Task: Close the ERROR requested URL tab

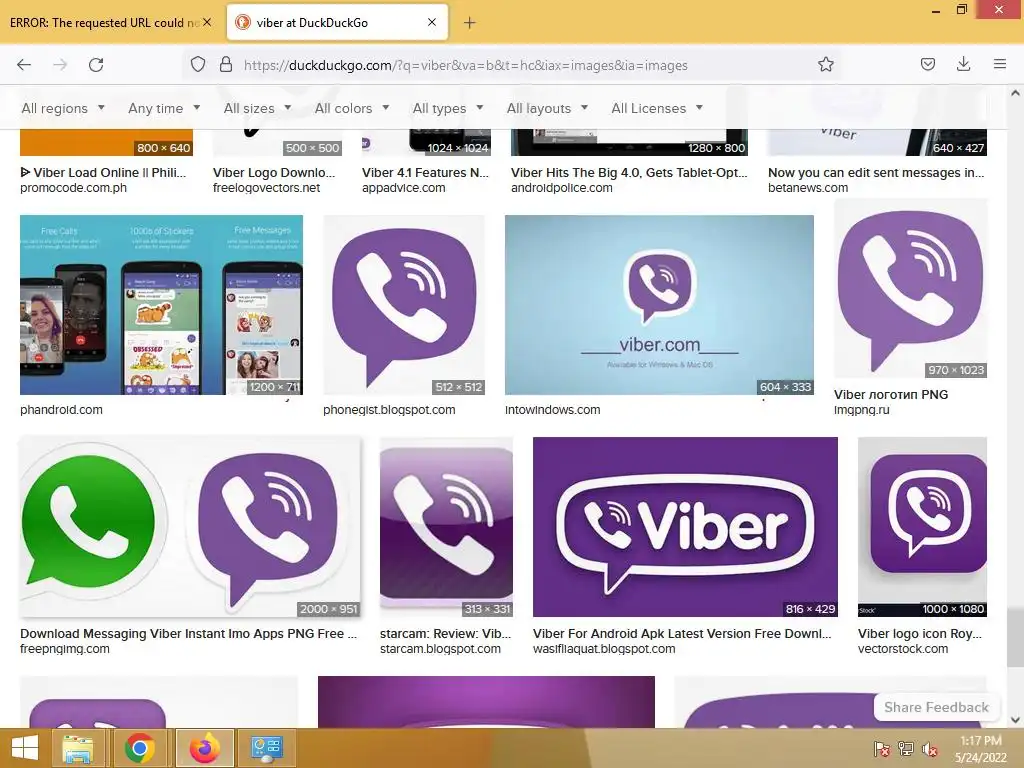Action: click(207, 22)
